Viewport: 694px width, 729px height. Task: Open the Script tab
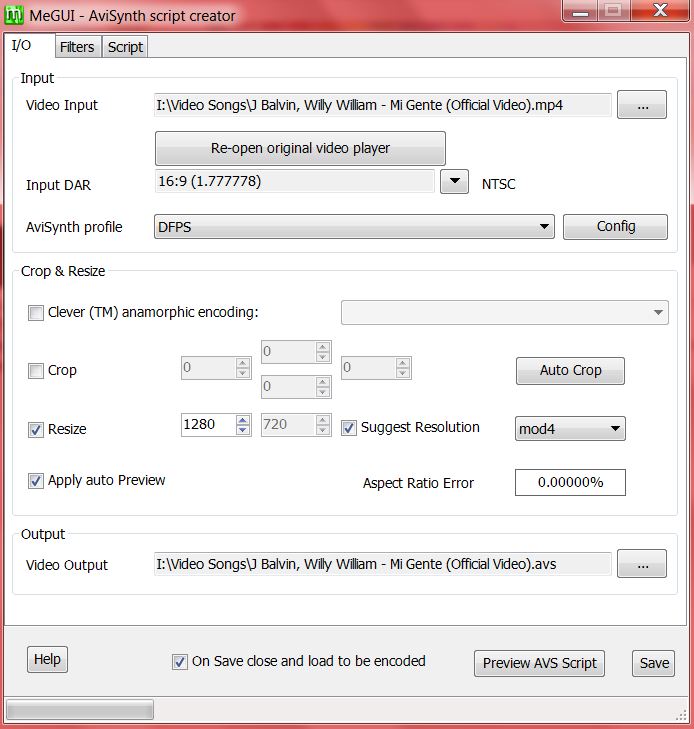(125, 47)
